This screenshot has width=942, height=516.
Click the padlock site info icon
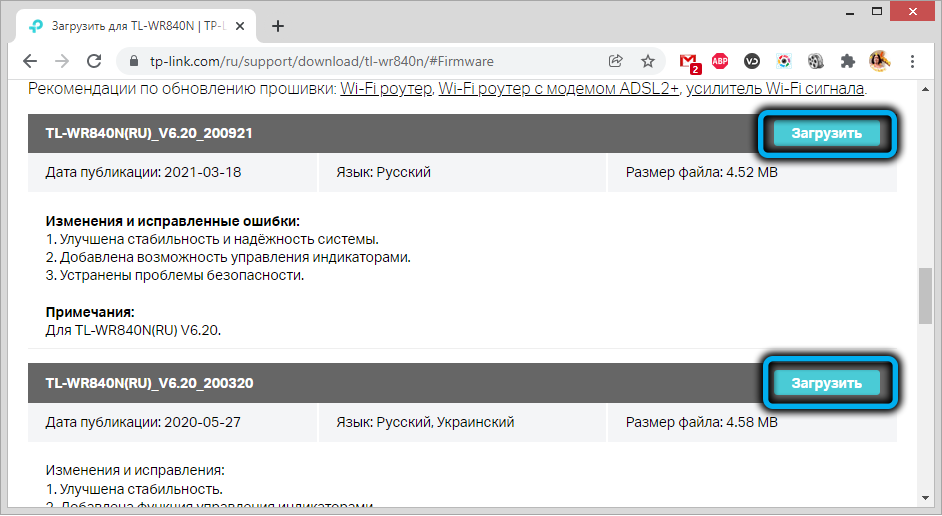[135, 61]
